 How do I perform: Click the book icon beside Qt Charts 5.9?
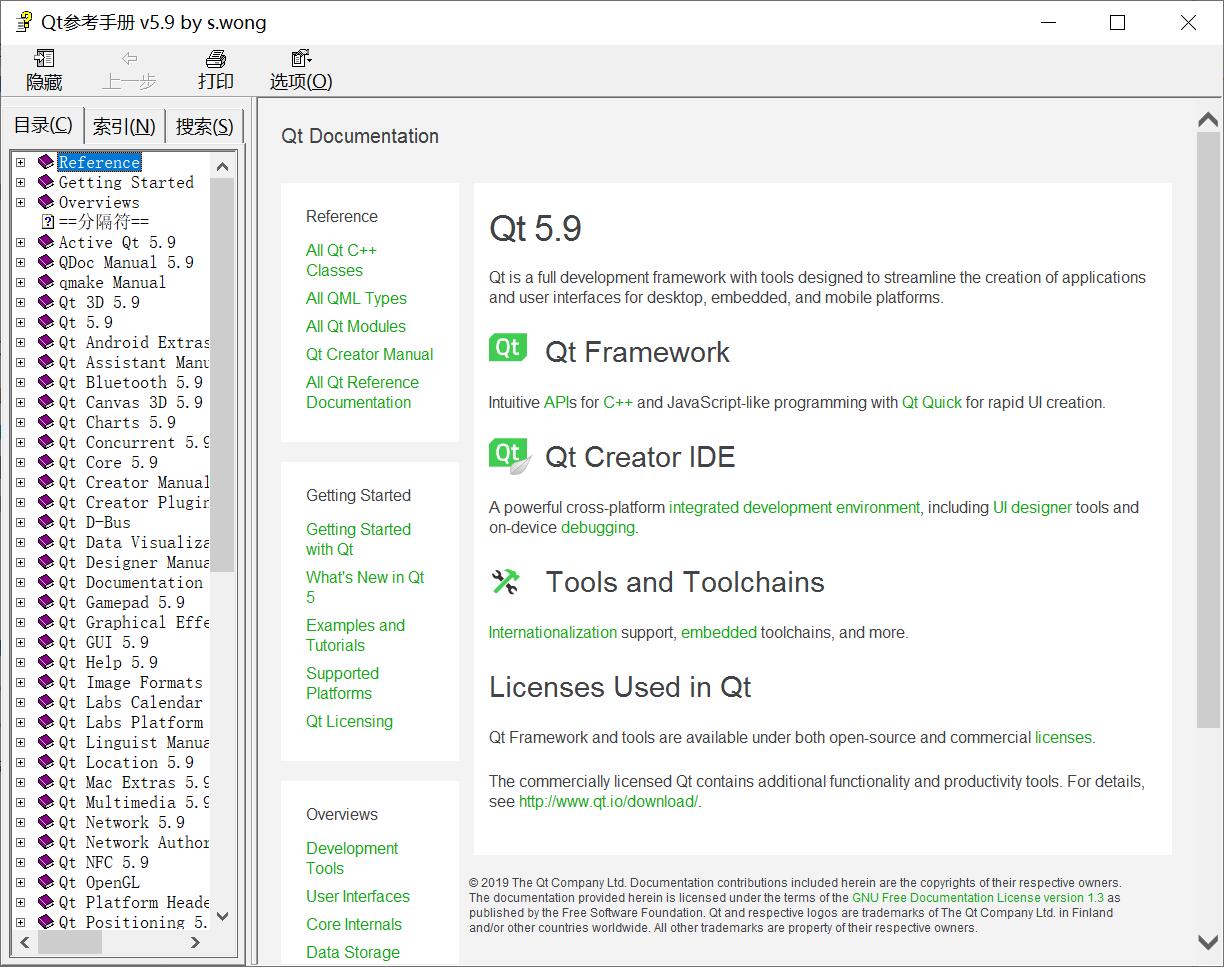coord(46,422)
